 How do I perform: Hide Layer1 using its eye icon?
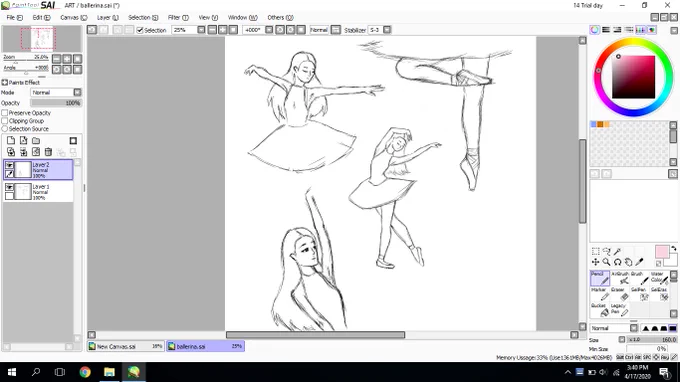point(9,187)
